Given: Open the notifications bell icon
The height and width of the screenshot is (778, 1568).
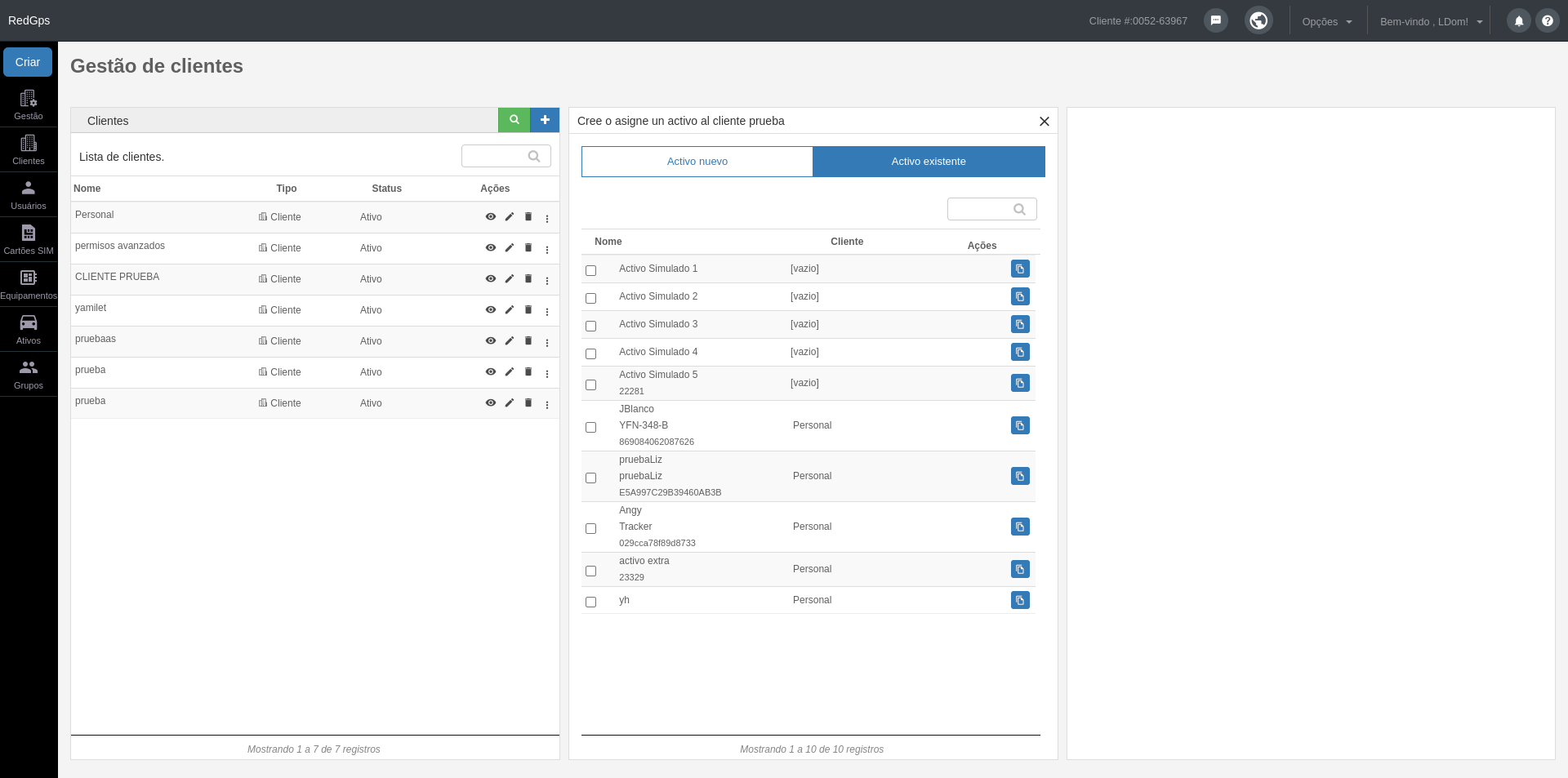Looking at the screenshot, I should point(1519,21).
